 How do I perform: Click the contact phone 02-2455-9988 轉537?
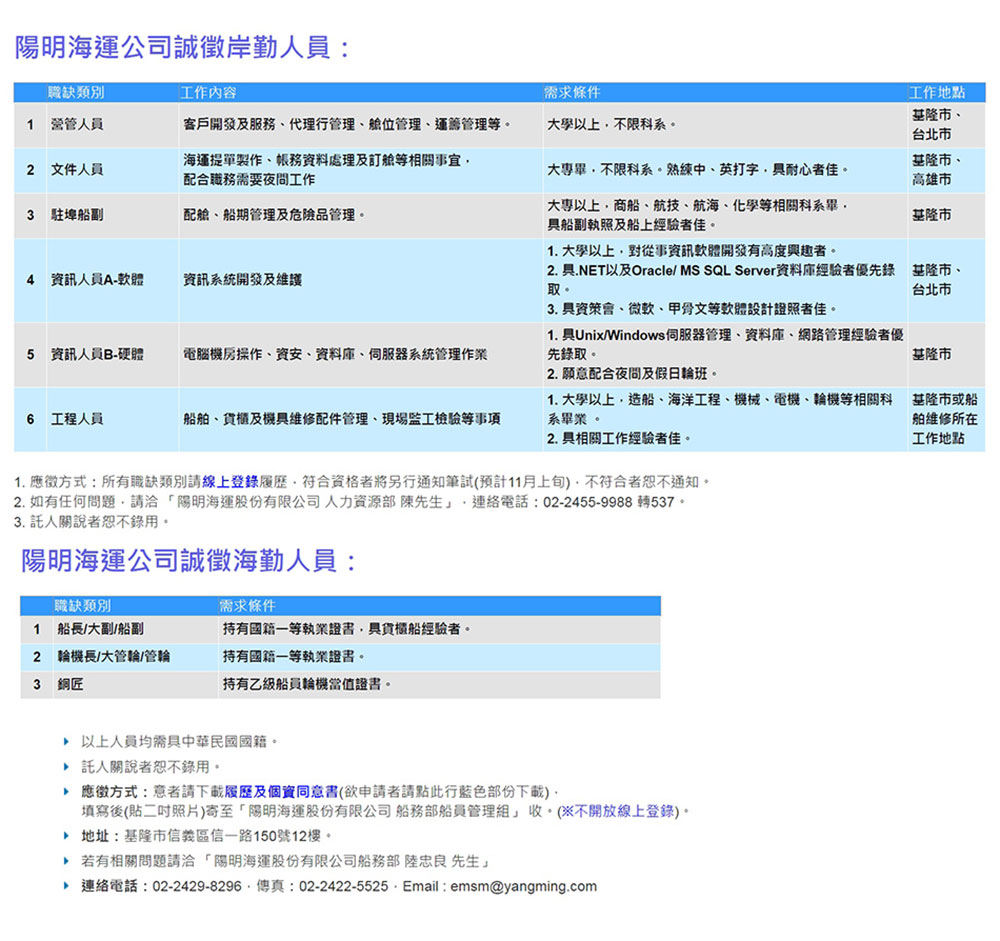[608, 502]
